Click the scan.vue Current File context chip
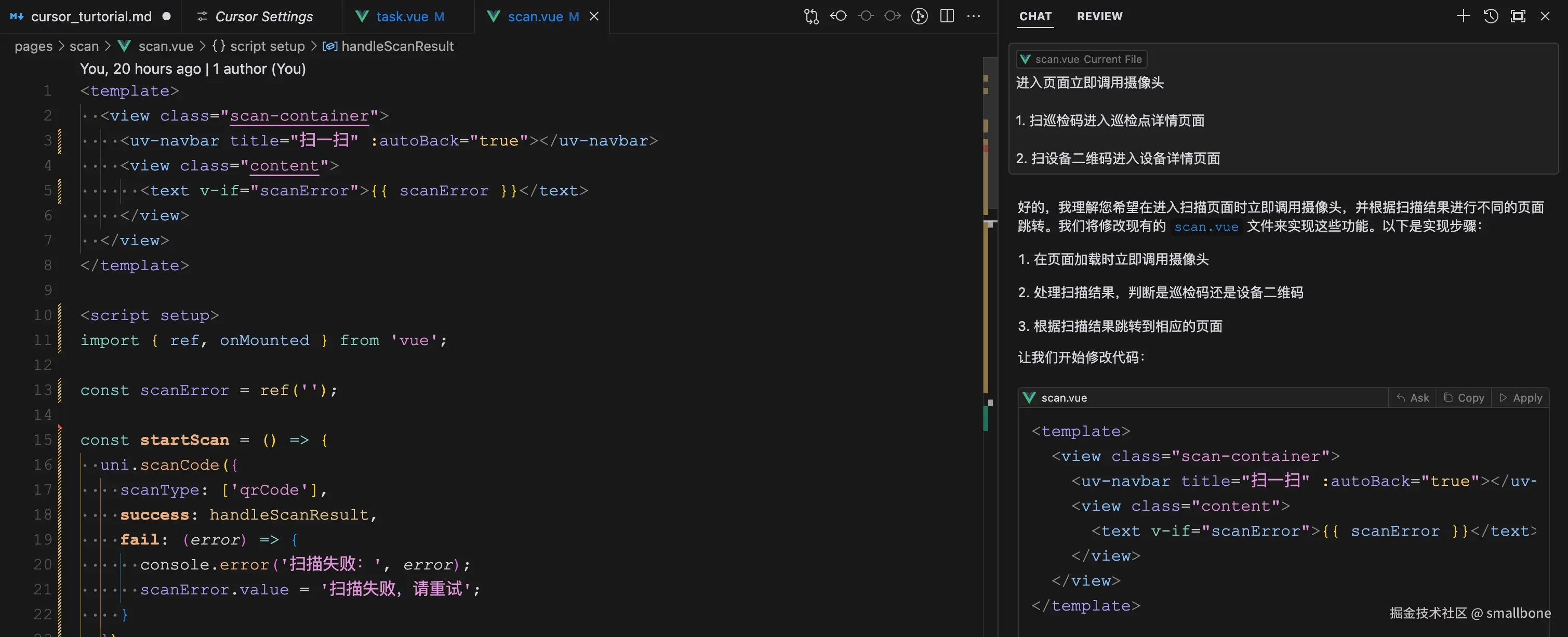This screenshot has height=637, width=1568. [x=1081, y=59]
